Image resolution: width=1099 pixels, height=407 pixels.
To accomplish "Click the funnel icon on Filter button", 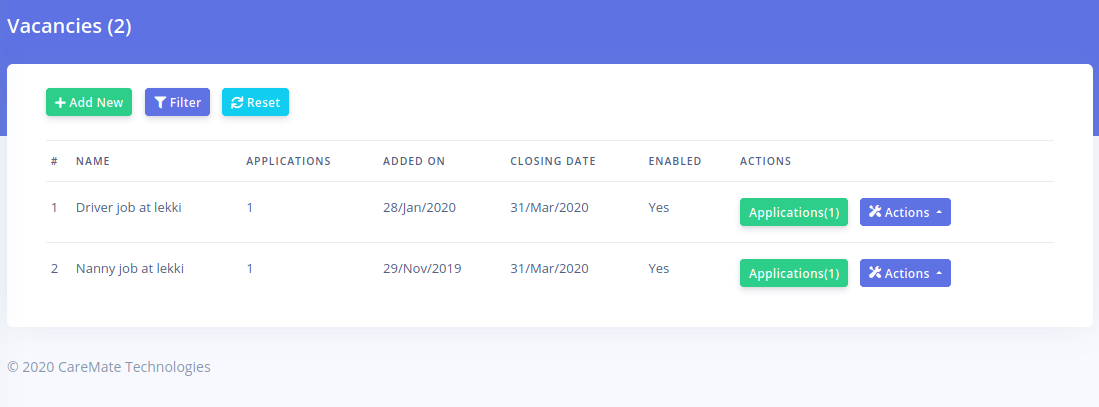I will point(160,103).
